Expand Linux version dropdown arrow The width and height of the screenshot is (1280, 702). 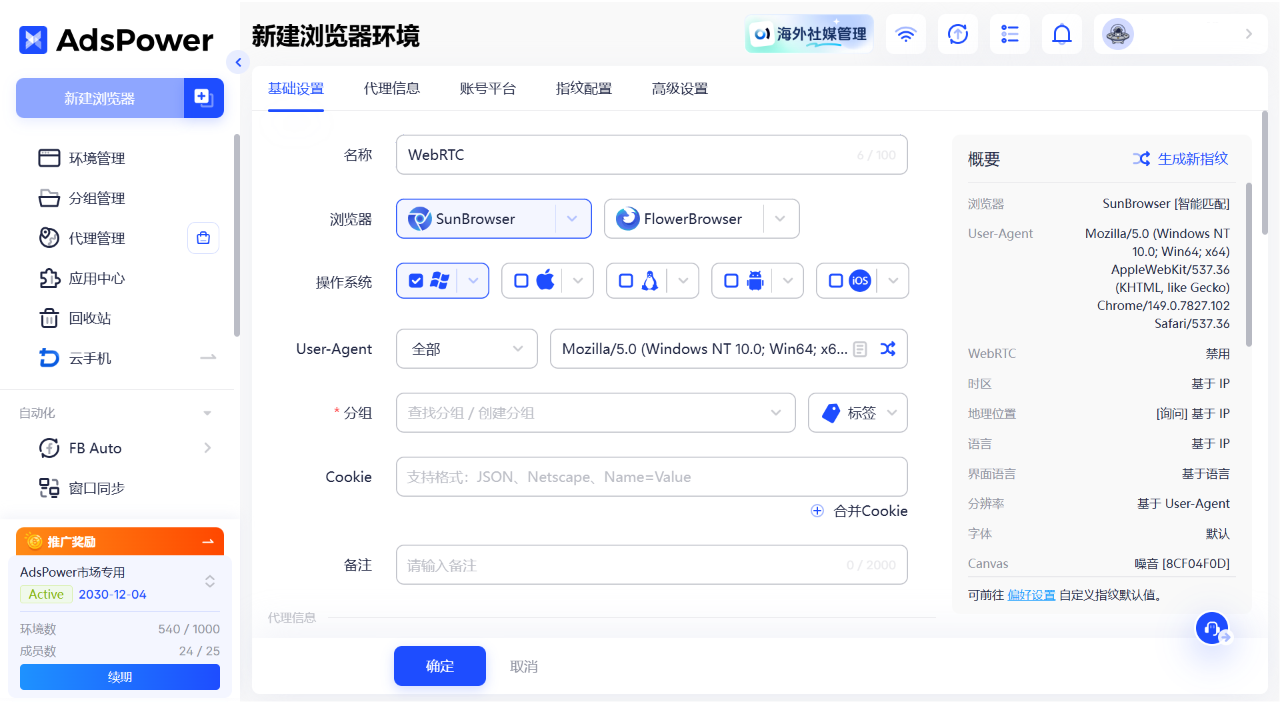click(683, 281)
